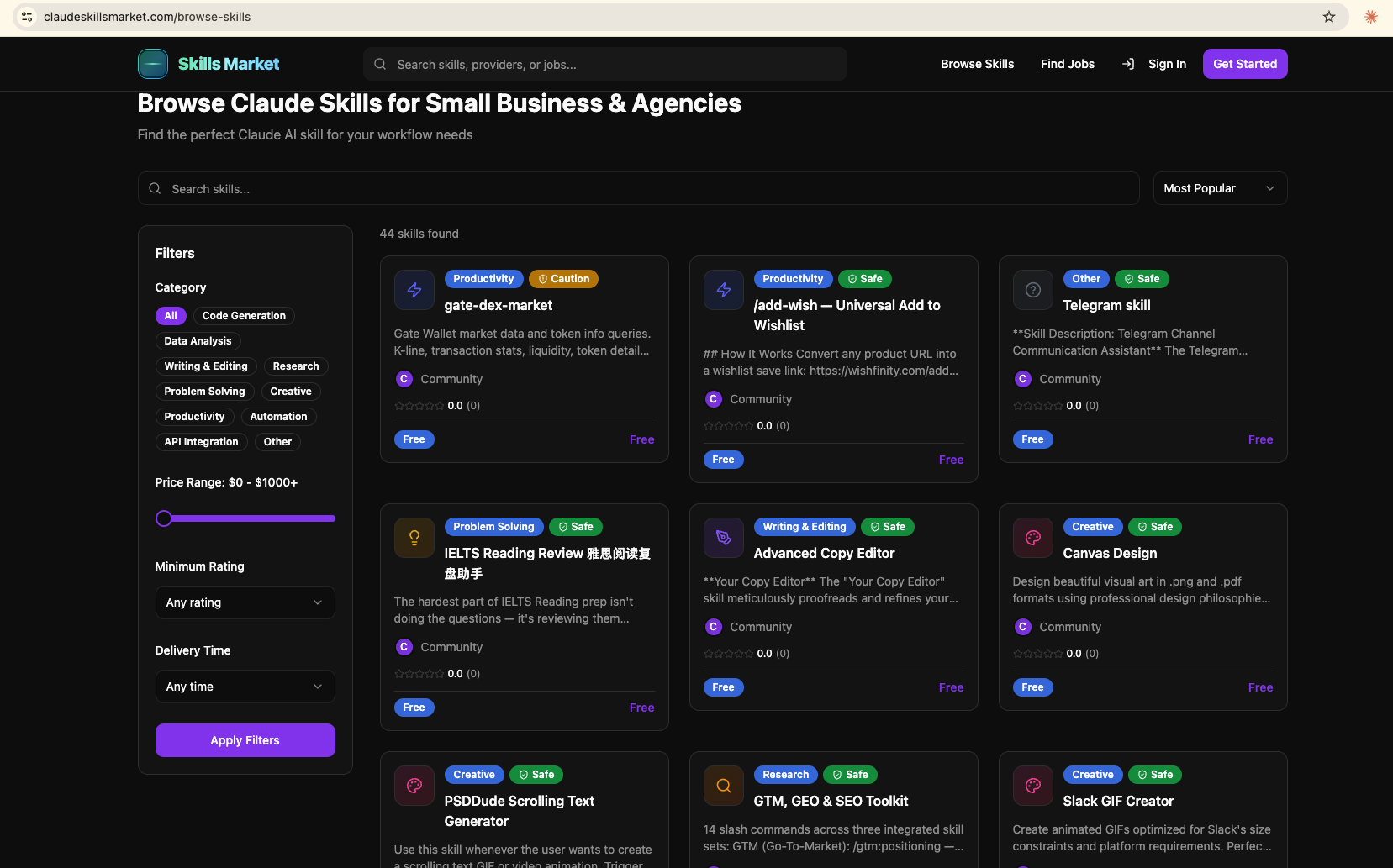Screen dimensions: 1393x868
Task: Open Browse Skills in the top navigation
Action: pos(977,64)
